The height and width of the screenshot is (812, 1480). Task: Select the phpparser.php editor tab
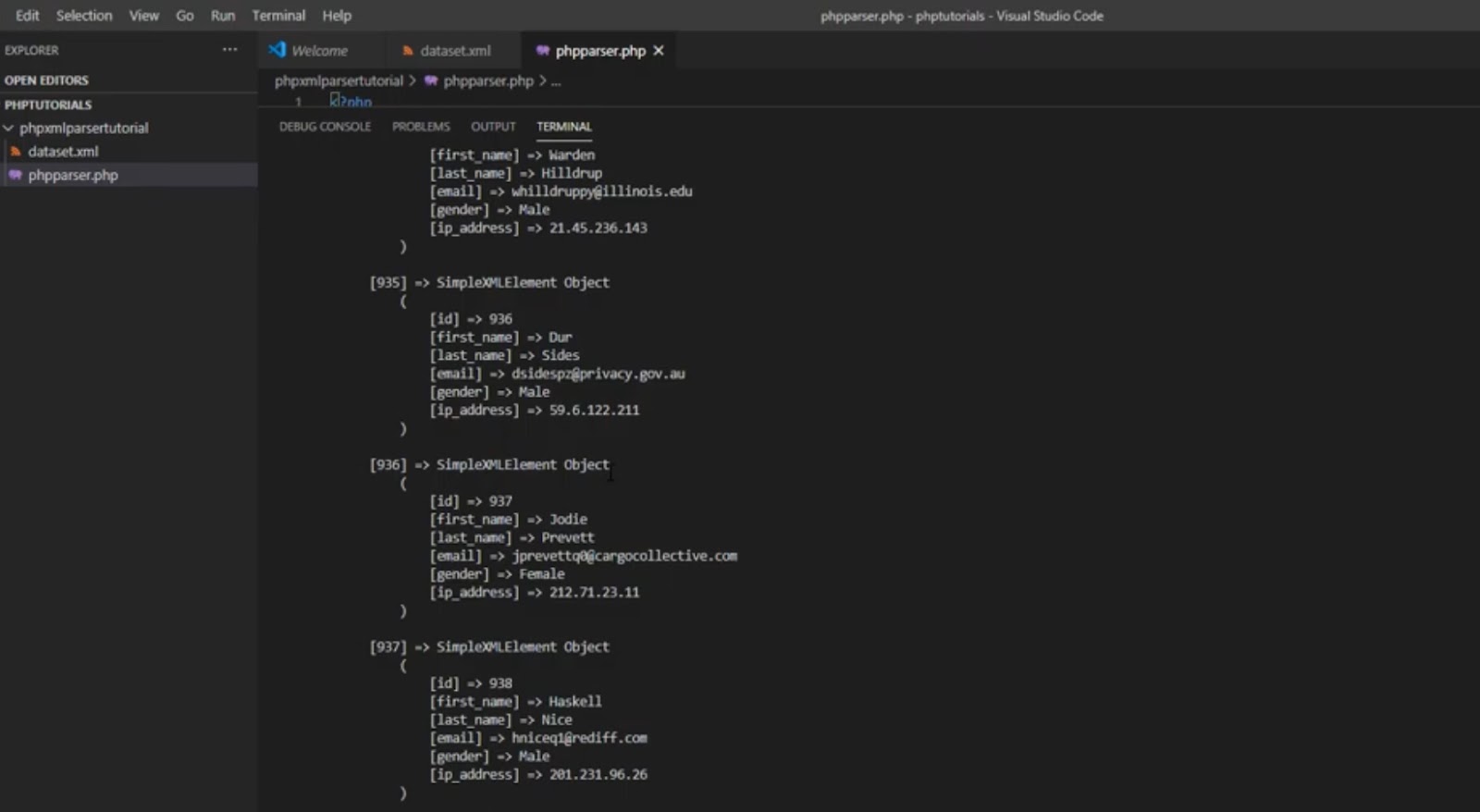pyautogui.click(x=600, y=51)
